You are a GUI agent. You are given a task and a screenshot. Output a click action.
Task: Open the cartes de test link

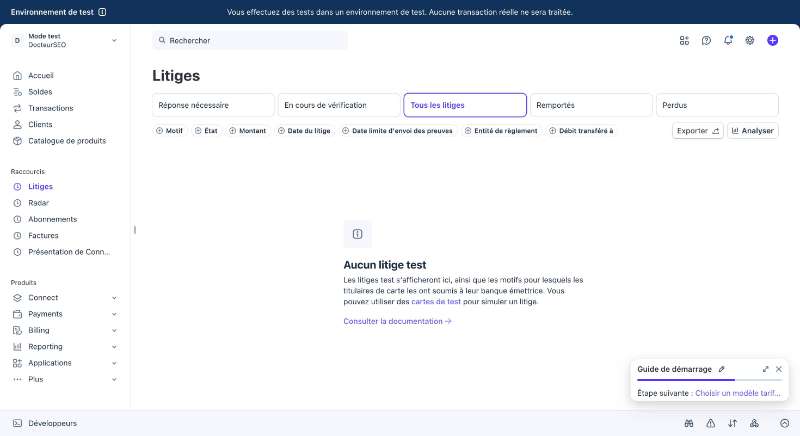point(436,301)
